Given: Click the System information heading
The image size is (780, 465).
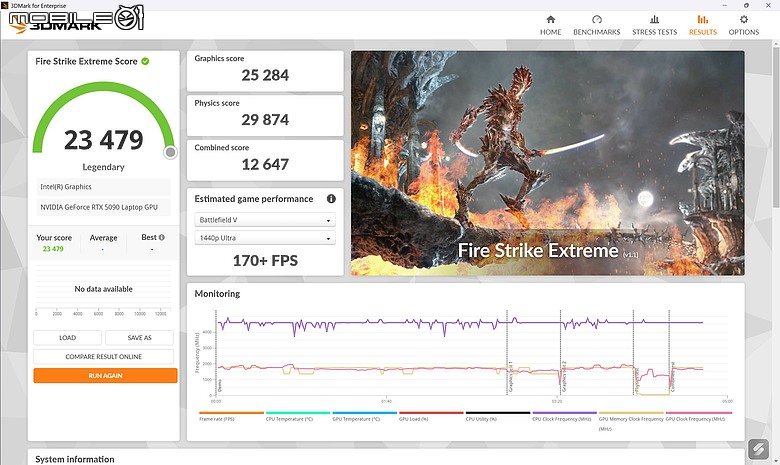Looking at the screenshot, I should tap(75, 459).
